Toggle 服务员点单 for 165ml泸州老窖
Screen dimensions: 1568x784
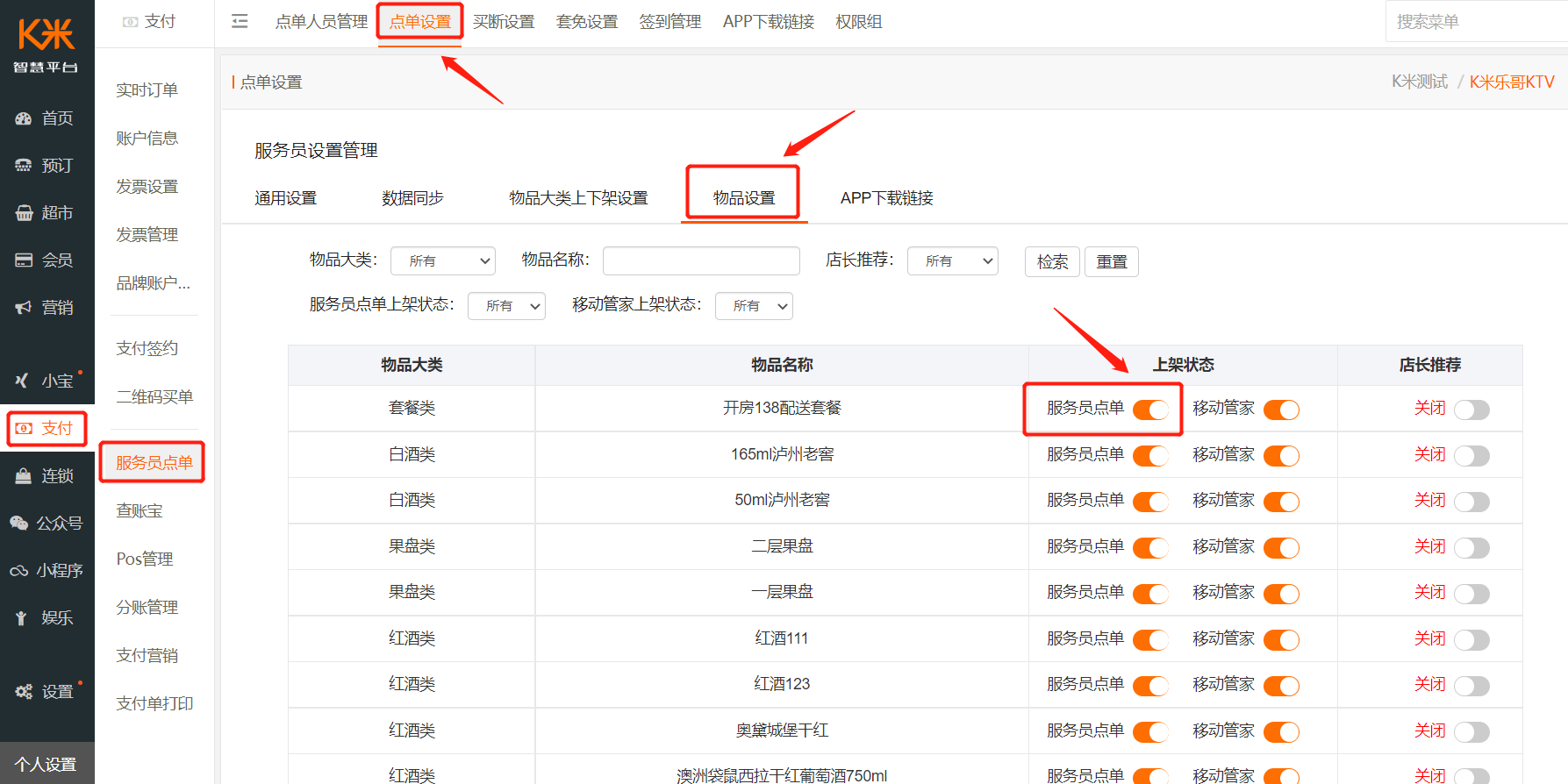1150,456
